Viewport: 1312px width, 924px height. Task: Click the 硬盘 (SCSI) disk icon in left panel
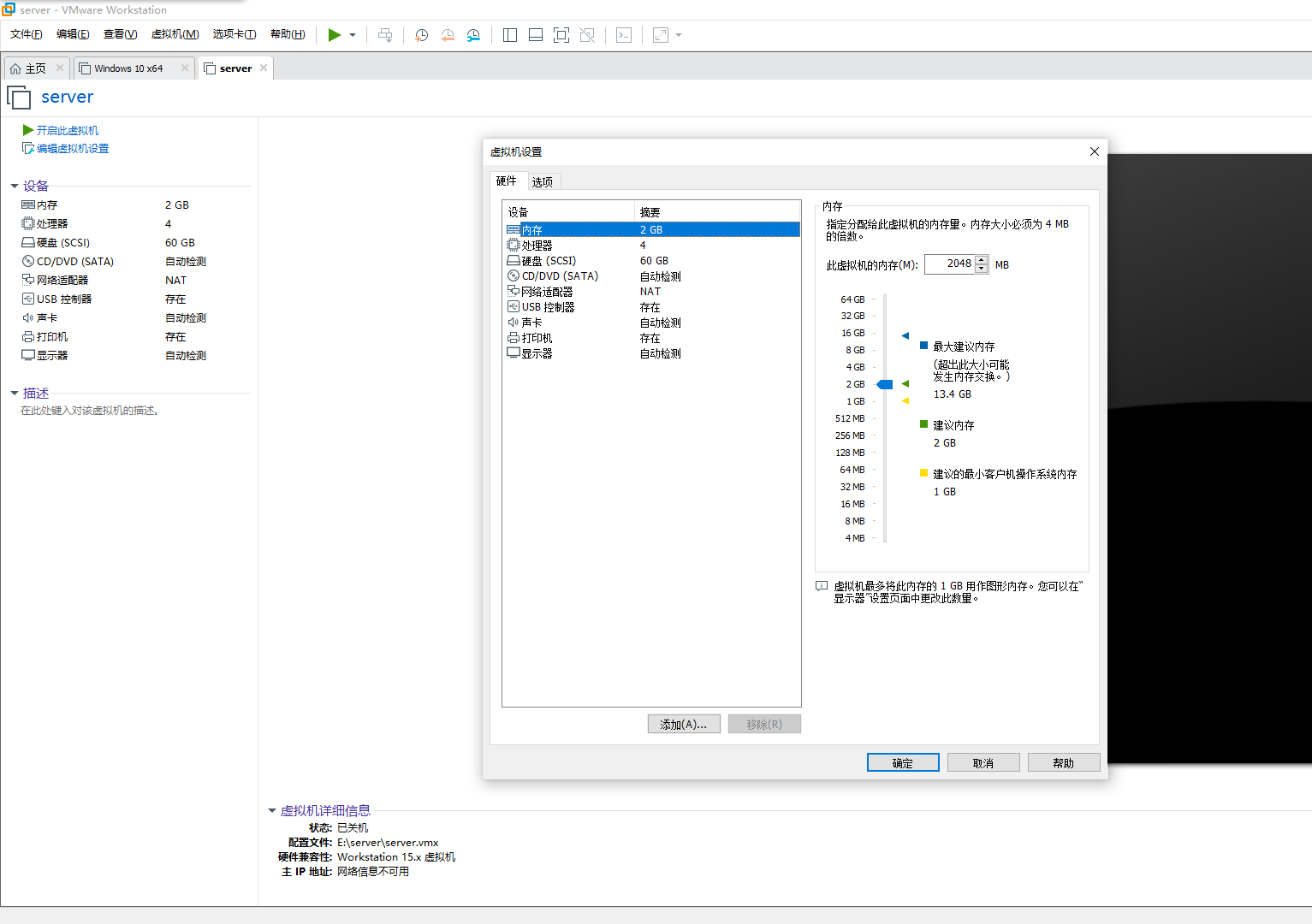click(x=28, y=242)
